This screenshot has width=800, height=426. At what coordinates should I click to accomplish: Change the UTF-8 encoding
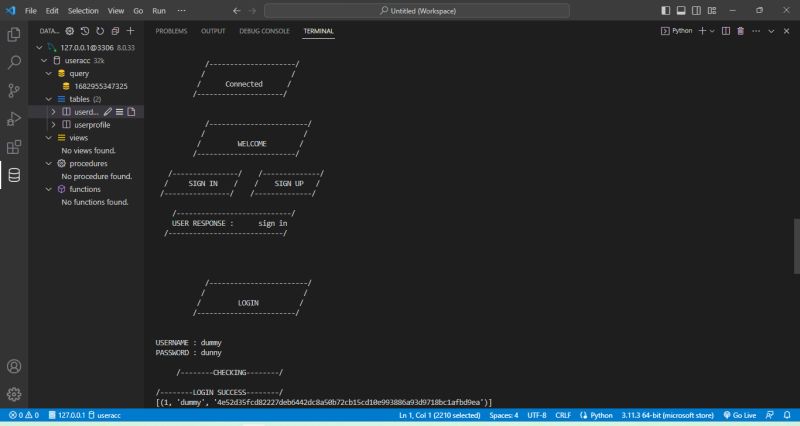pyautogui.click(x=537, y=415)
